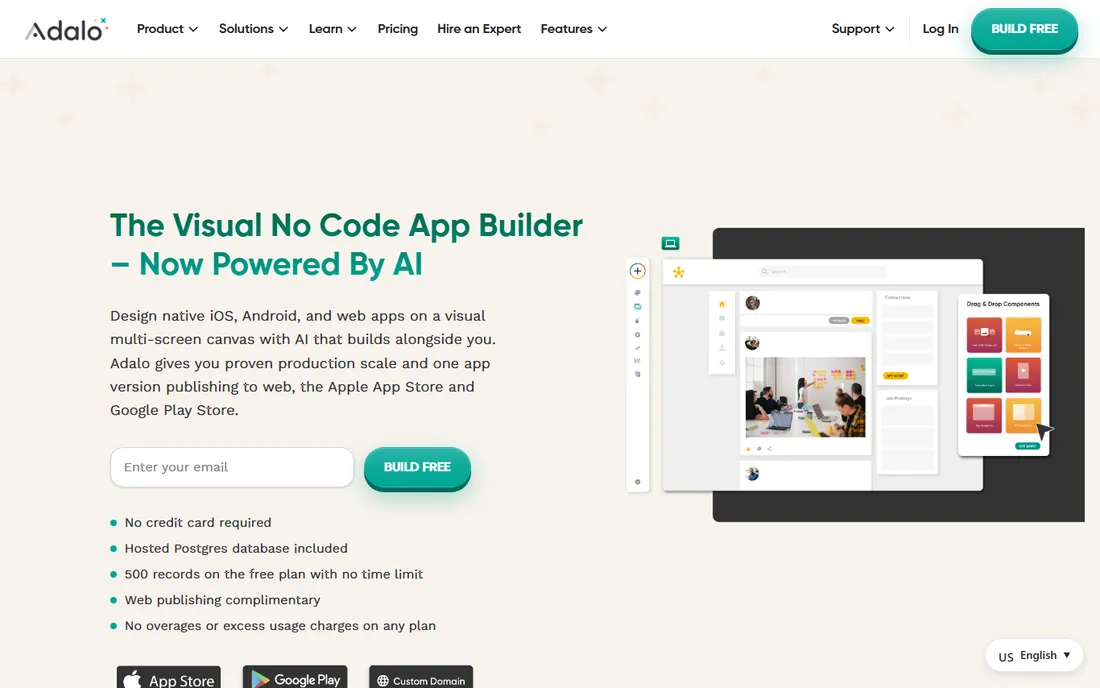
Task: Click BUILD FREE in the header
Action: [1024, 29]
